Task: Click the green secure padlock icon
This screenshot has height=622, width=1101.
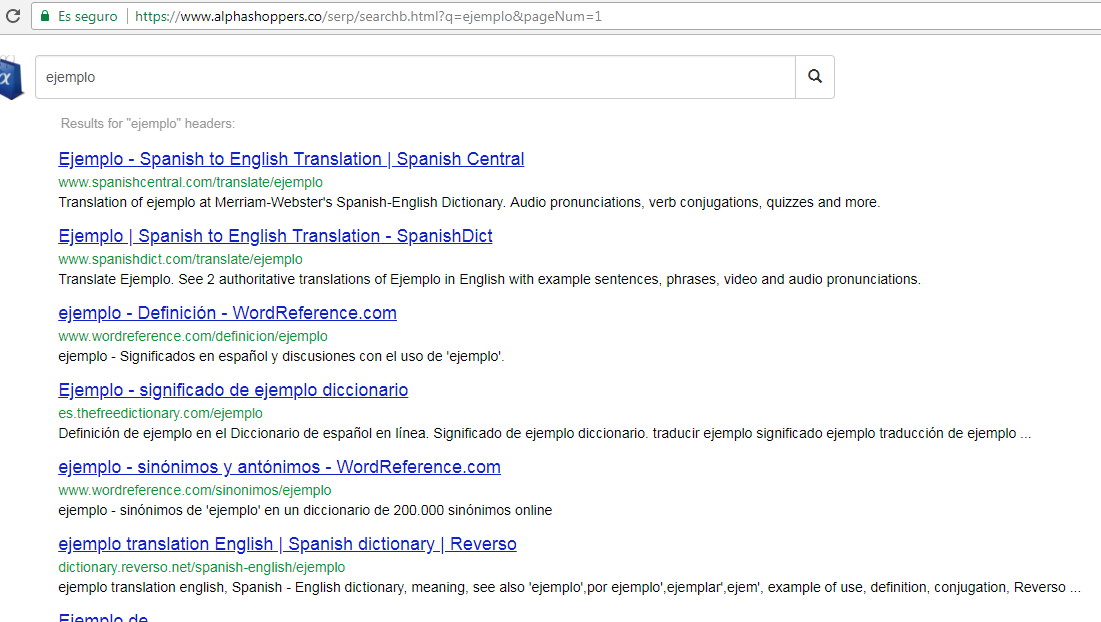Action: [45, 16]
